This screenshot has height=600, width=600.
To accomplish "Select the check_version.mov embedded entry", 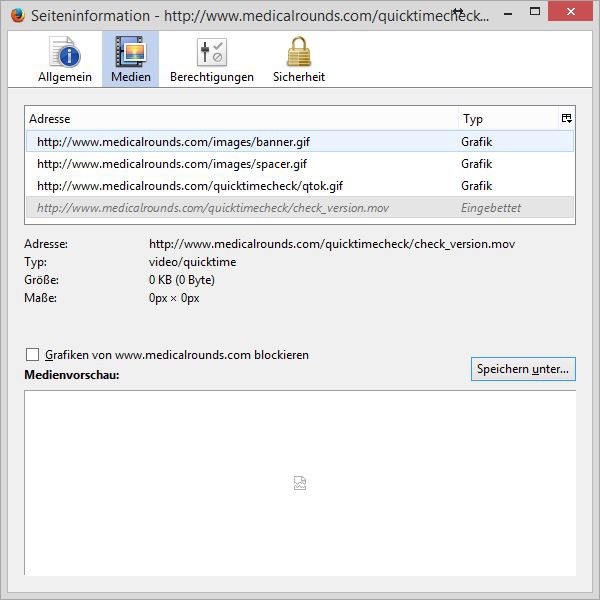I will [213, 208].
